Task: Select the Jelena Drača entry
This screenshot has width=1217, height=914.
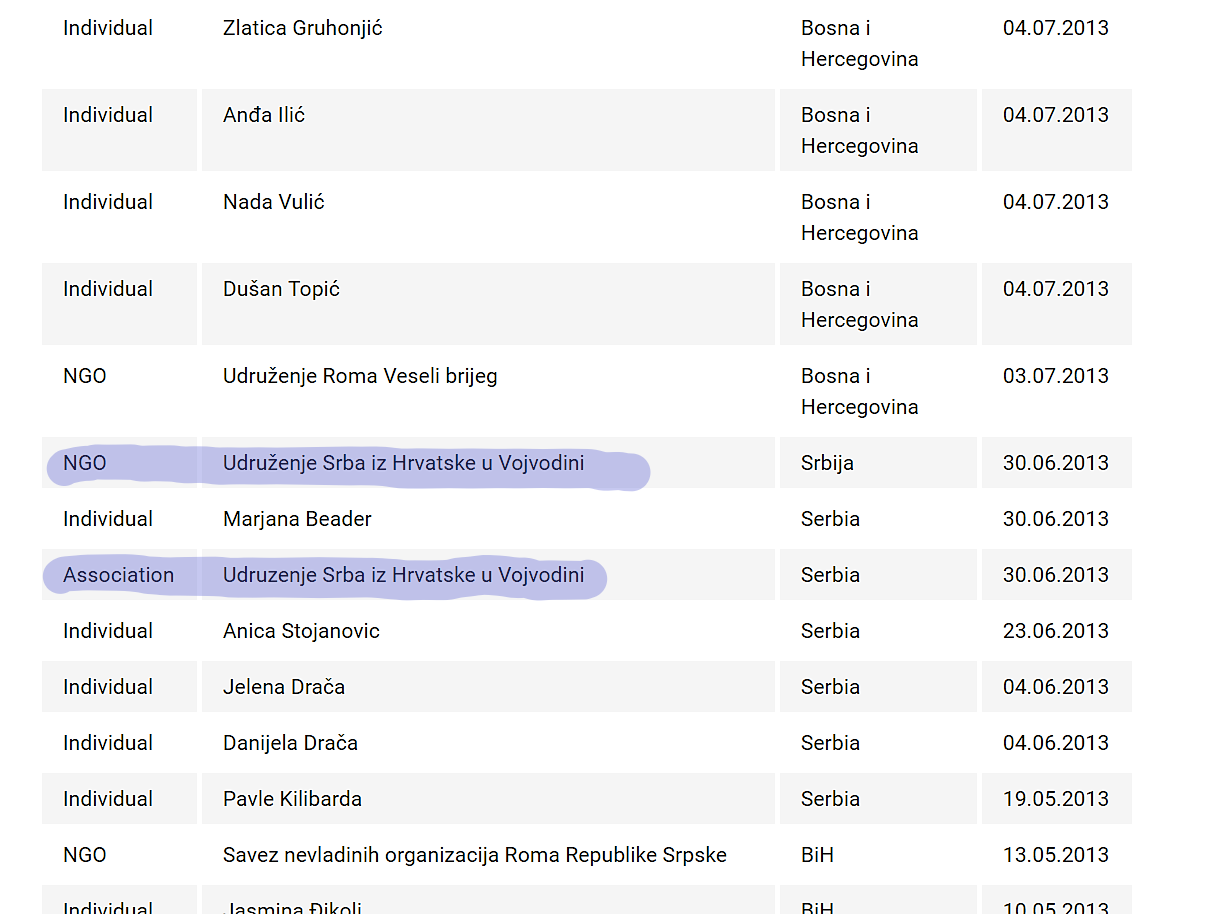Action: [x=284, y=687]
